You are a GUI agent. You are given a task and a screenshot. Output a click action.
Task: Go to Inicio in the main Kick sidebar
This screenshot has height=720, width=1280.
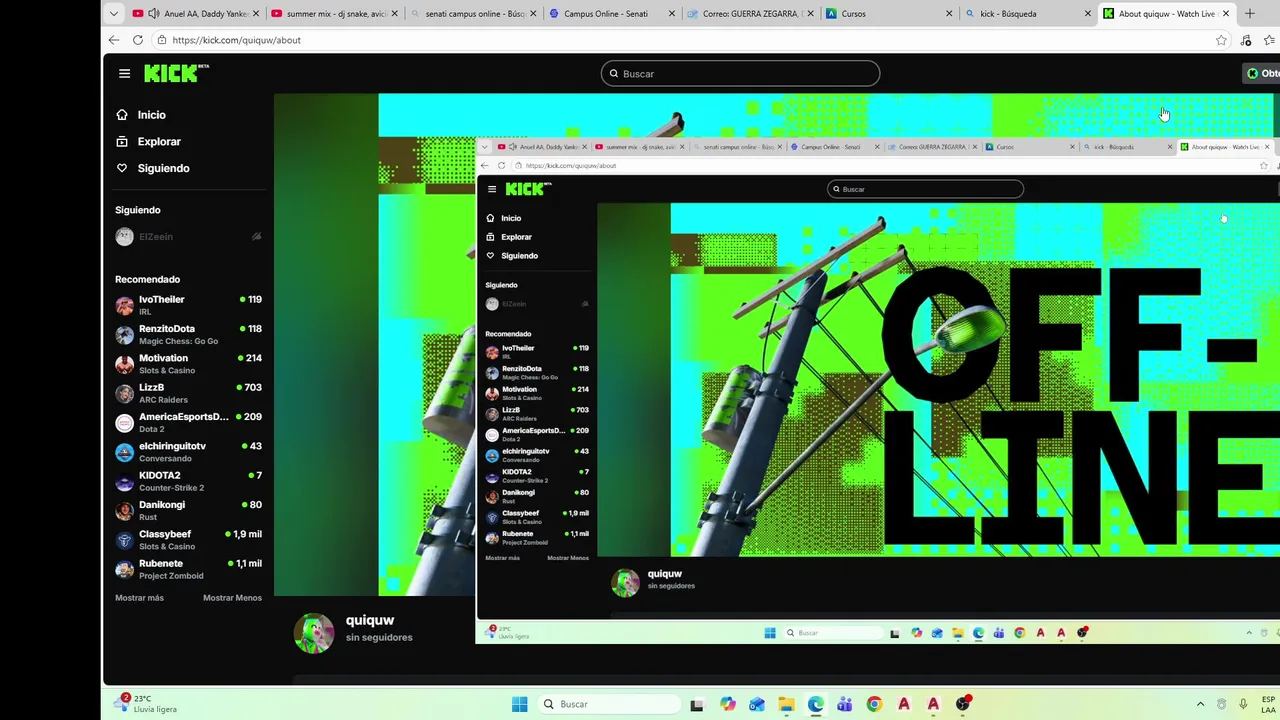[x=151, y=115]
